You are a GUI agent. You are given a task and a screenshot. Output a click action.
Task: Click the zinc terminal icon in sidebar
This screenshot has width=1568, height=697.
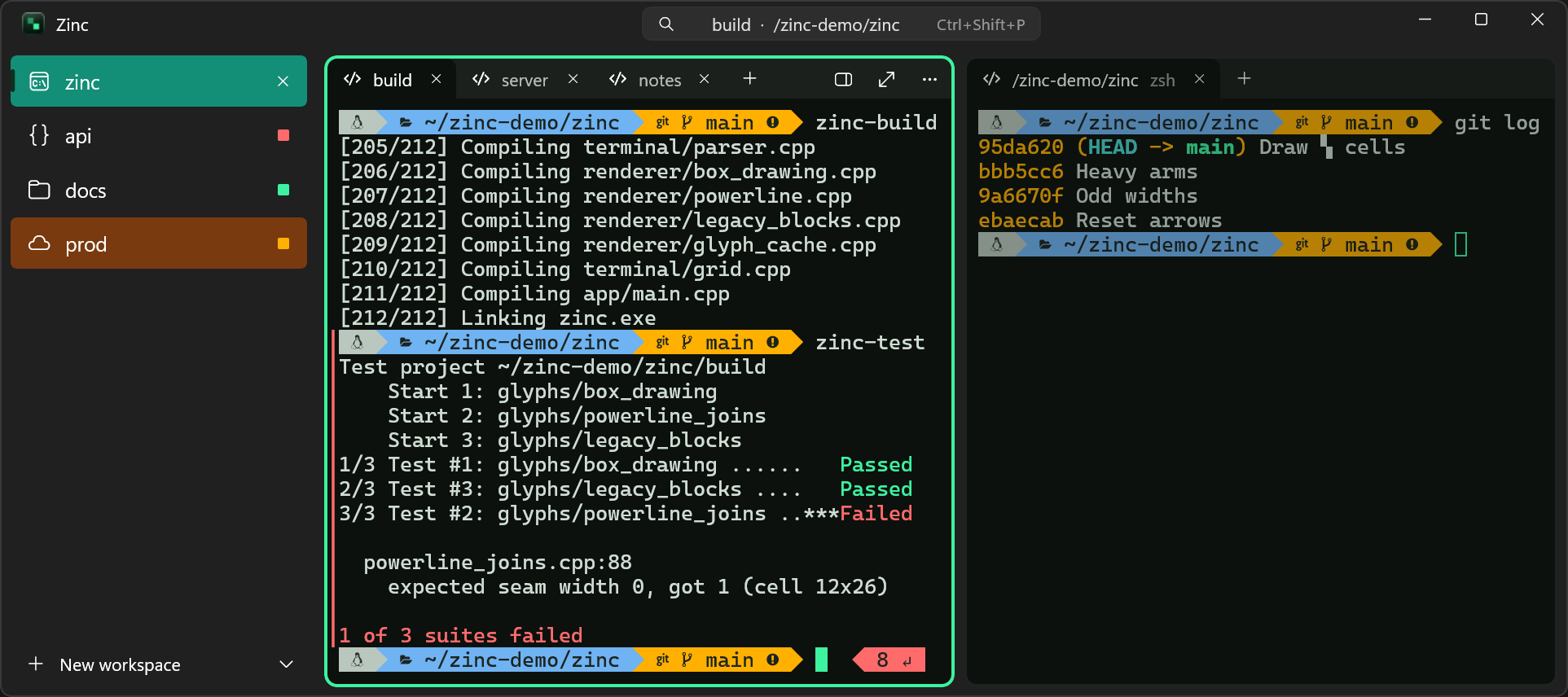point(39,81)
